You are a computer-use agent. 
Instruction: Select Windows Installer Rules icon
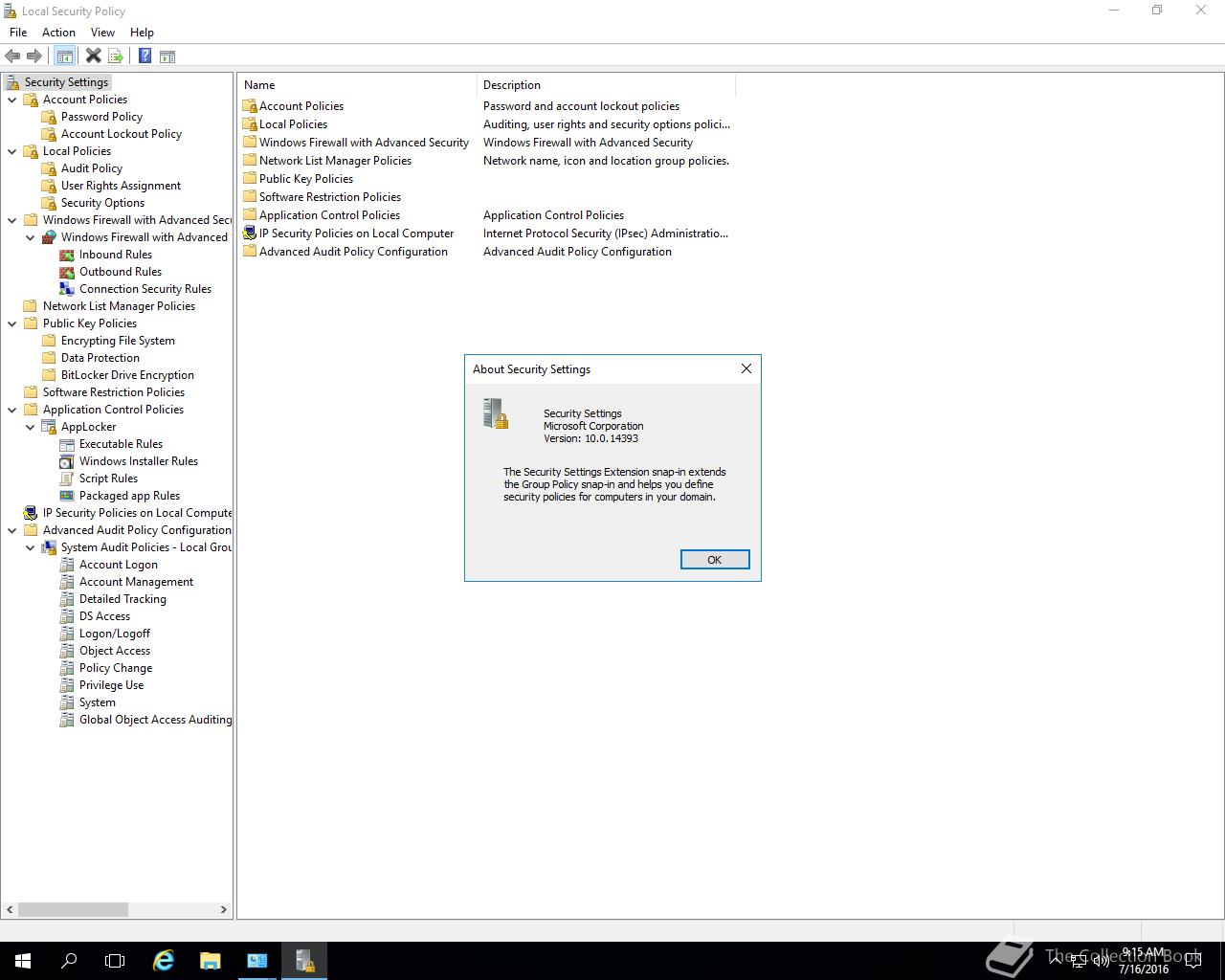pos(67,461)
